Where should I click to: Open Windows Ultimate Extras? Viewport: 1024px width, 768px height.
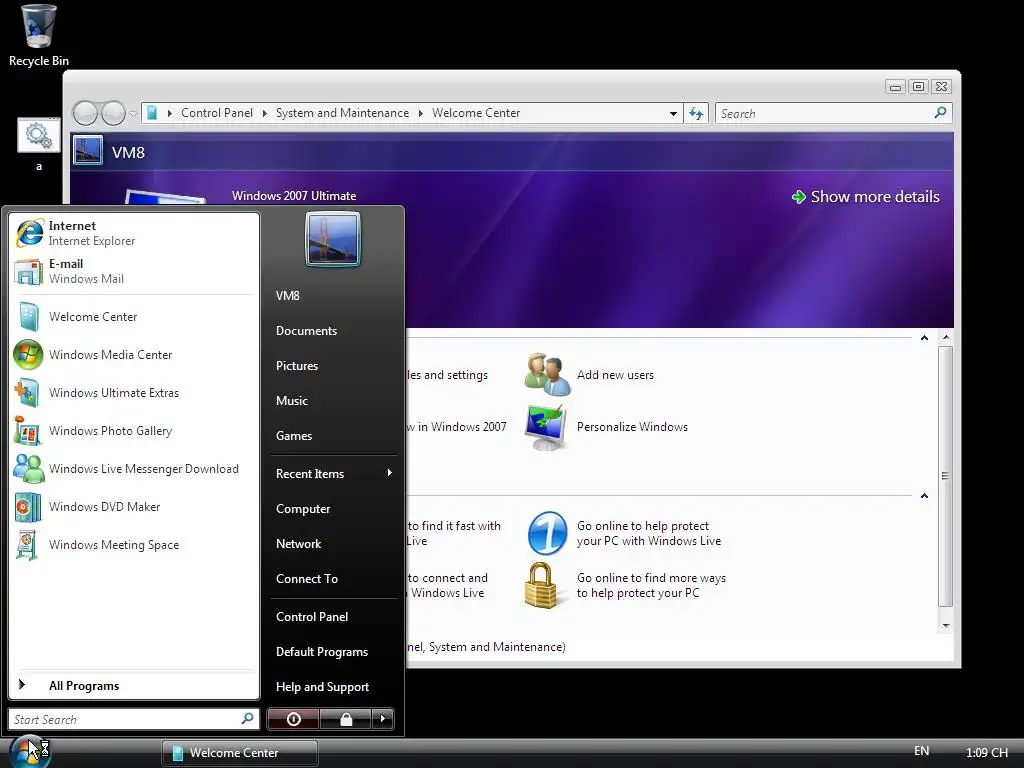tap(134, 392)
